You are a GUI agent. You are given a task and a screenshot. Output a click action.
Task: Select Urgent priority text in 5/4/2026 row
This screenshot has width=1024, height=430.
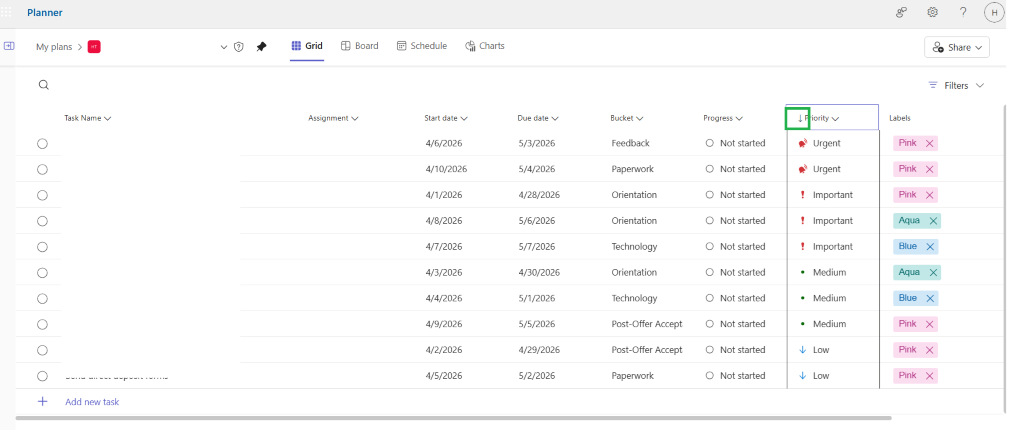pyautogui.click(x=827, y=169)
